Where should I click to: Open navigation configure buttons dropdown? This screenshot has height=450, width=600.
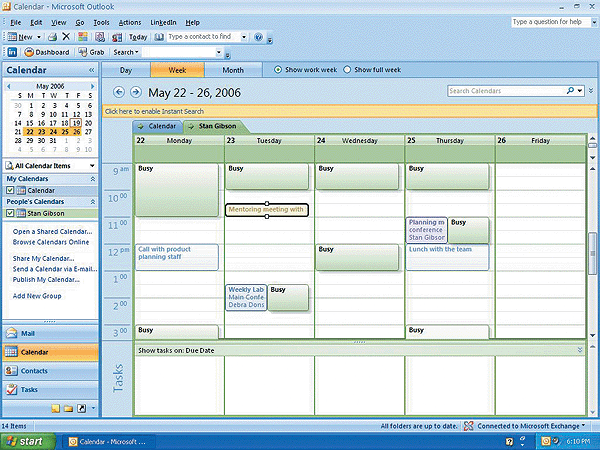[x=93, y=409]
